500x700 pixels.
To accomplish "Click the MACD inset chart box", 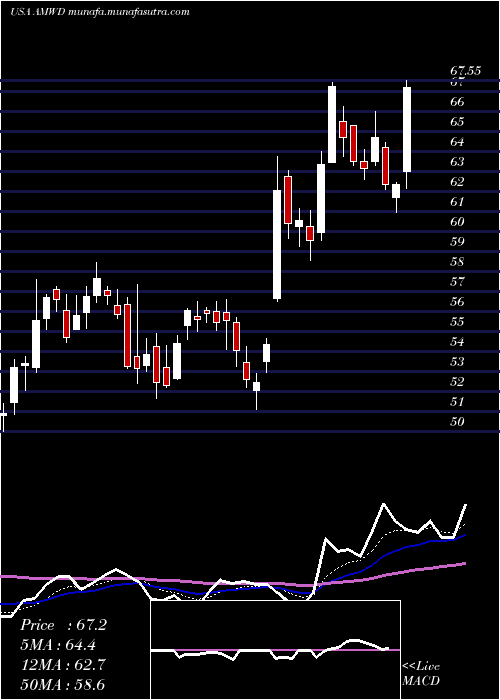I will (x=275, y=650).
